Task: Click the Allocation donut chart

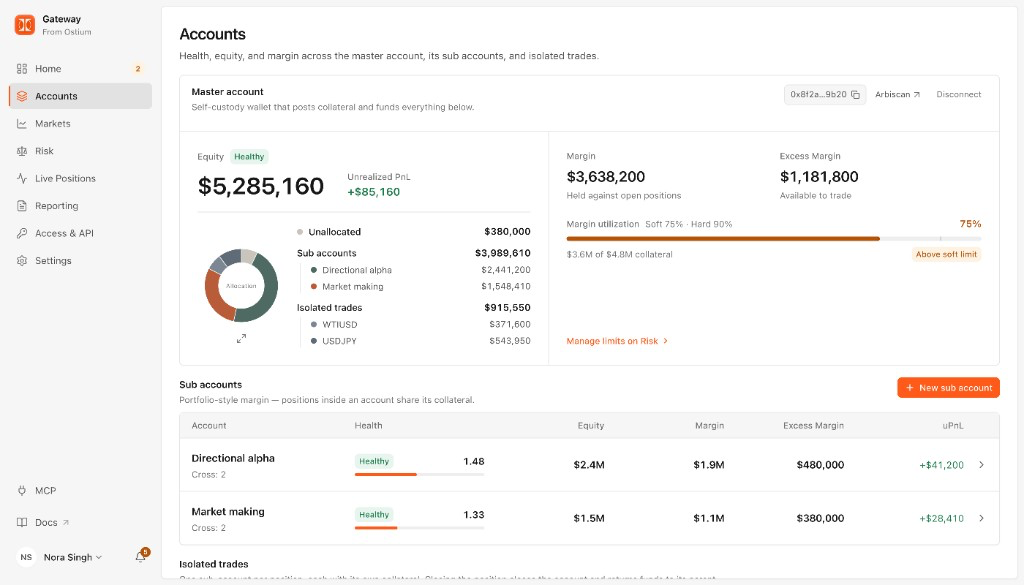Action: pos(241,285)
